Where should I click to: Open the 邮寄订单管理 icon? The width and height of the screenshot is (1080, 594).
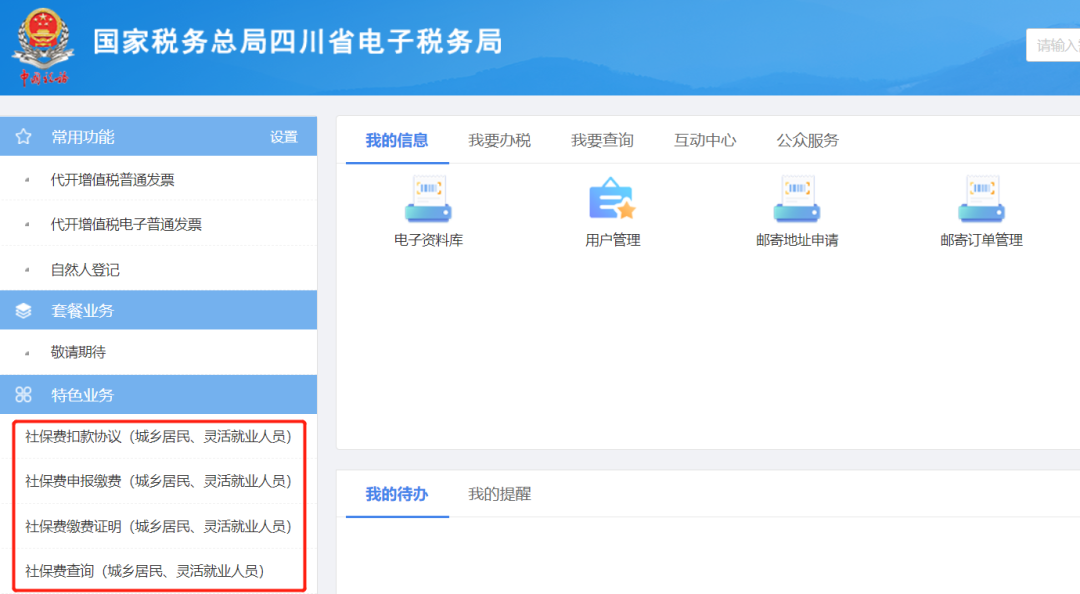click(982, 199)
